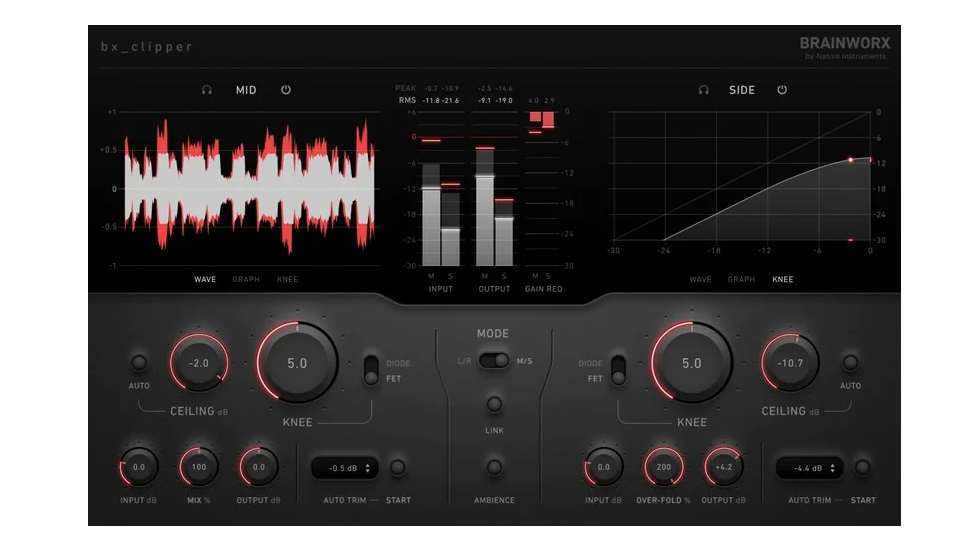
Task: Click the MID waveform display
Action: pos(250,188)
